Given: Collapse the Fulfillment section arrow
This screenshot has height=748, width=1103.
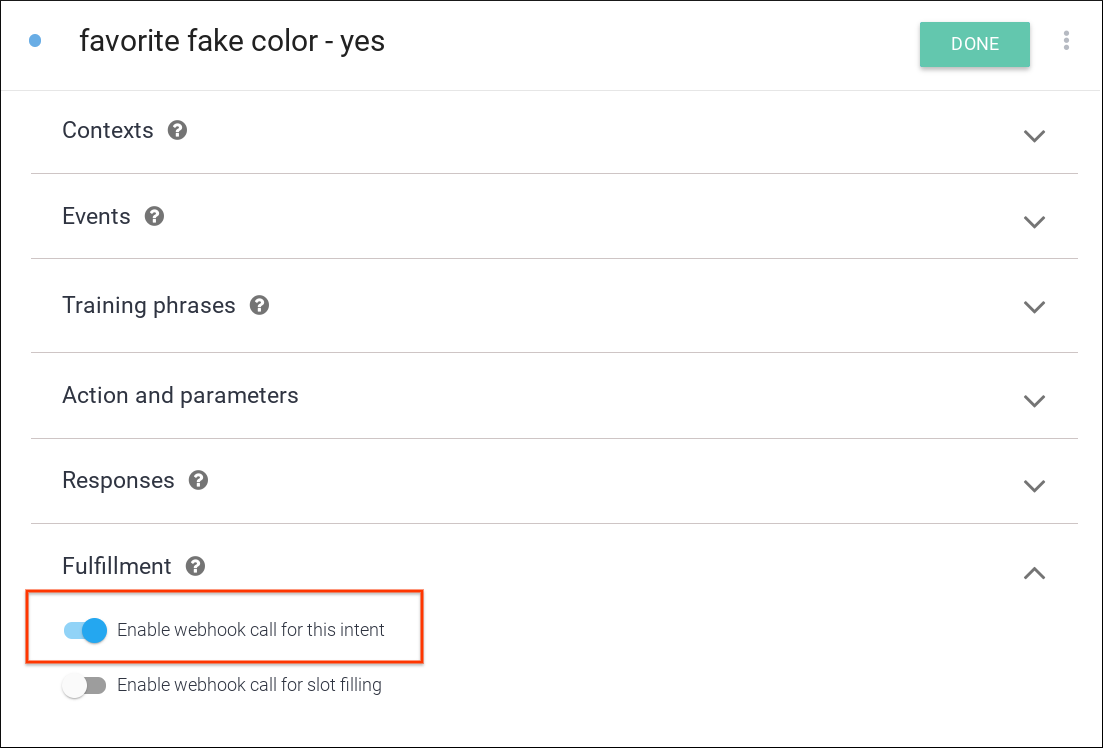Looking at the screenshot, I should (1034, 573).
